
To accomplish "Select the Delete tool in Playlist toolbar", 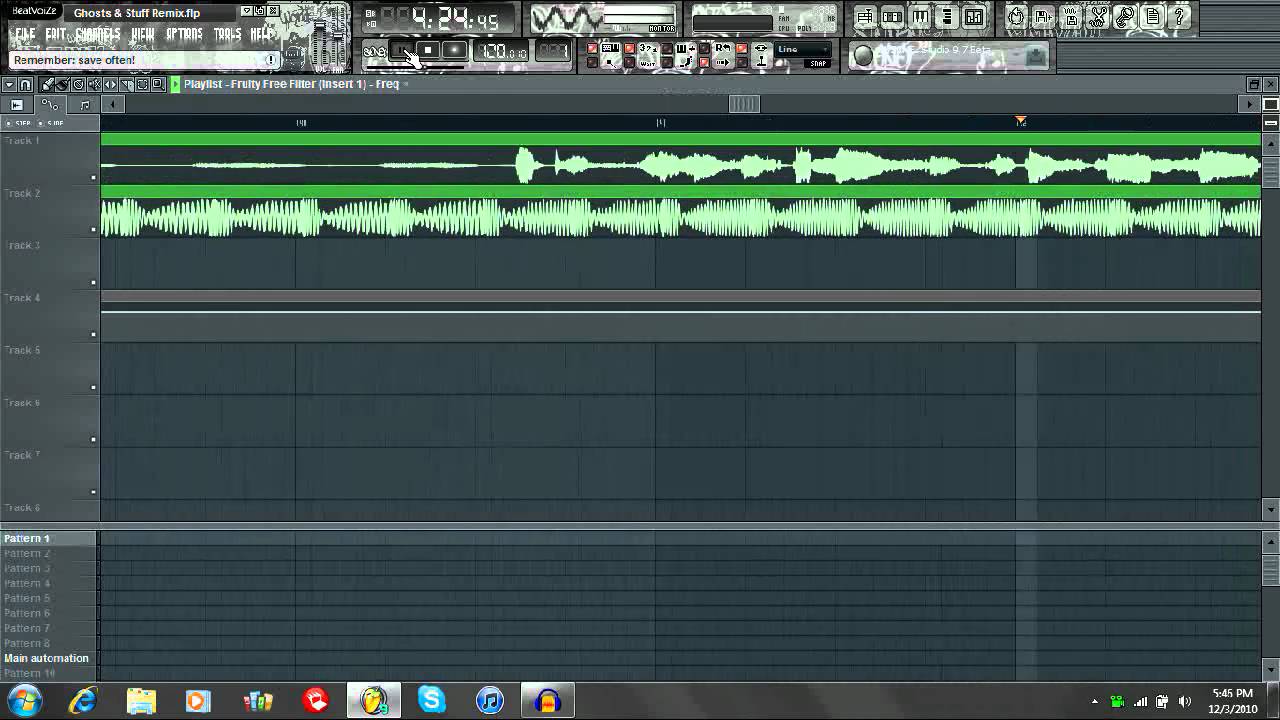I will tap(78, 85).
